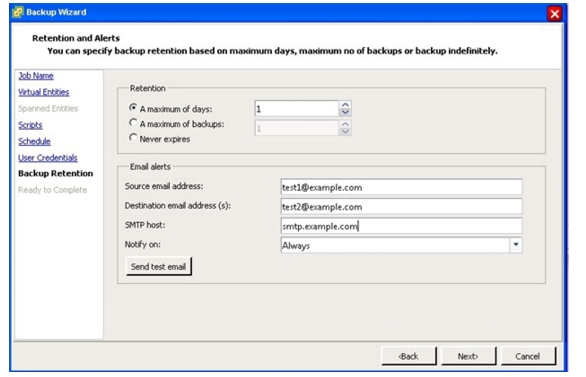Click the 'Retention' group label
The height and width of the screenshot is (377, 586).
tap(148, 88)
